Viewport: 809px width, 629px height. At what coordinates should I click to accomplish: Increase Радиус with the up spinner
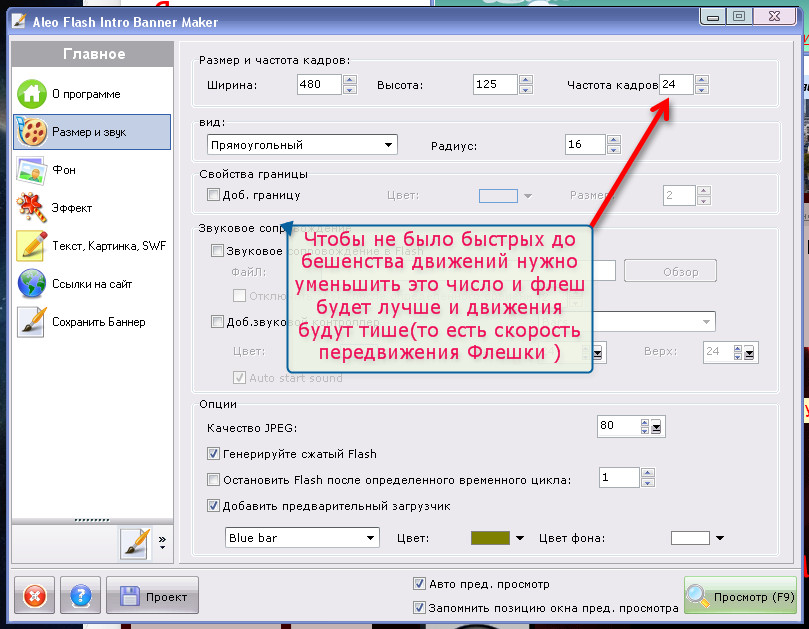point(613,140)
